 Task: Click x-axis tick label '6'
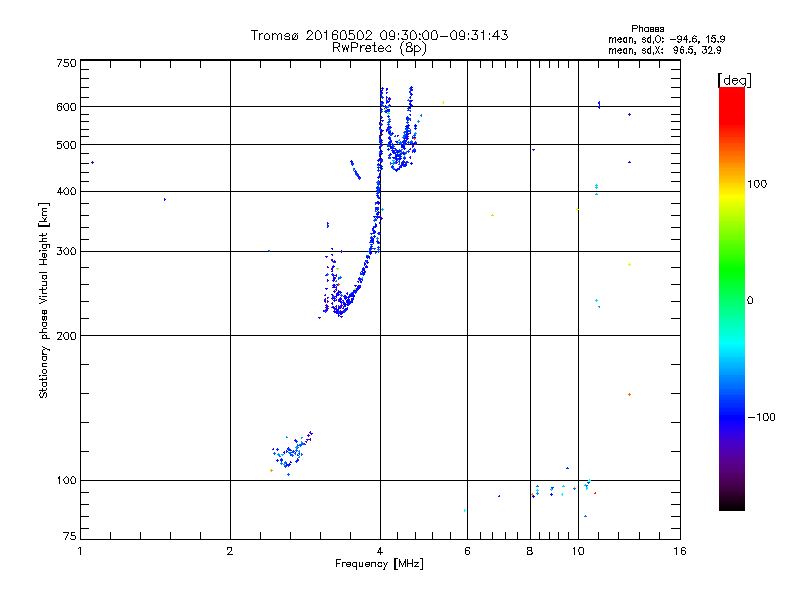tap(467, 551)
